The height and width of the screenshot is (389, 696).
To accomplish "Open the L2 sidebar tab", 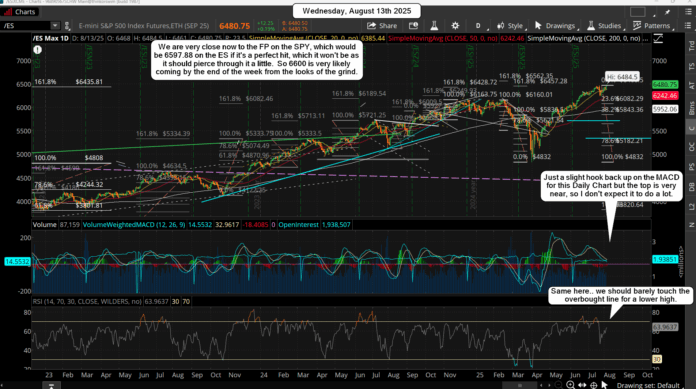I will coord(691,206).
